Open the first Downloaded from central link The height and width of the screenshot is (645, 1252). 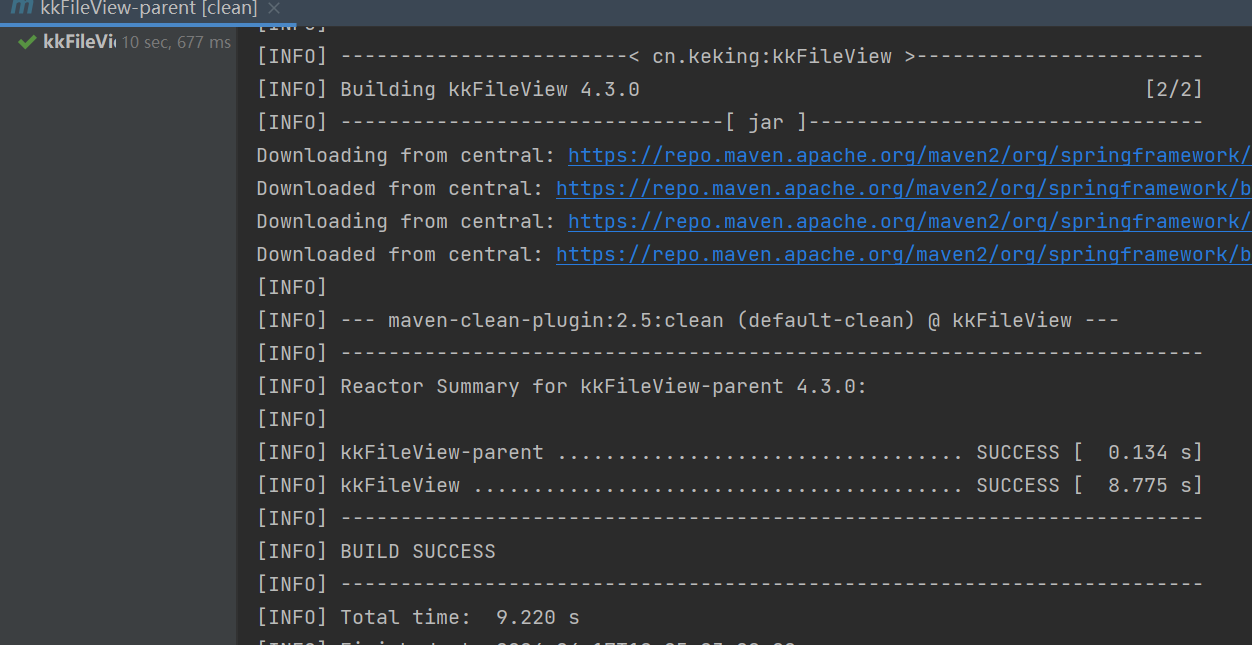coord(902,188)
